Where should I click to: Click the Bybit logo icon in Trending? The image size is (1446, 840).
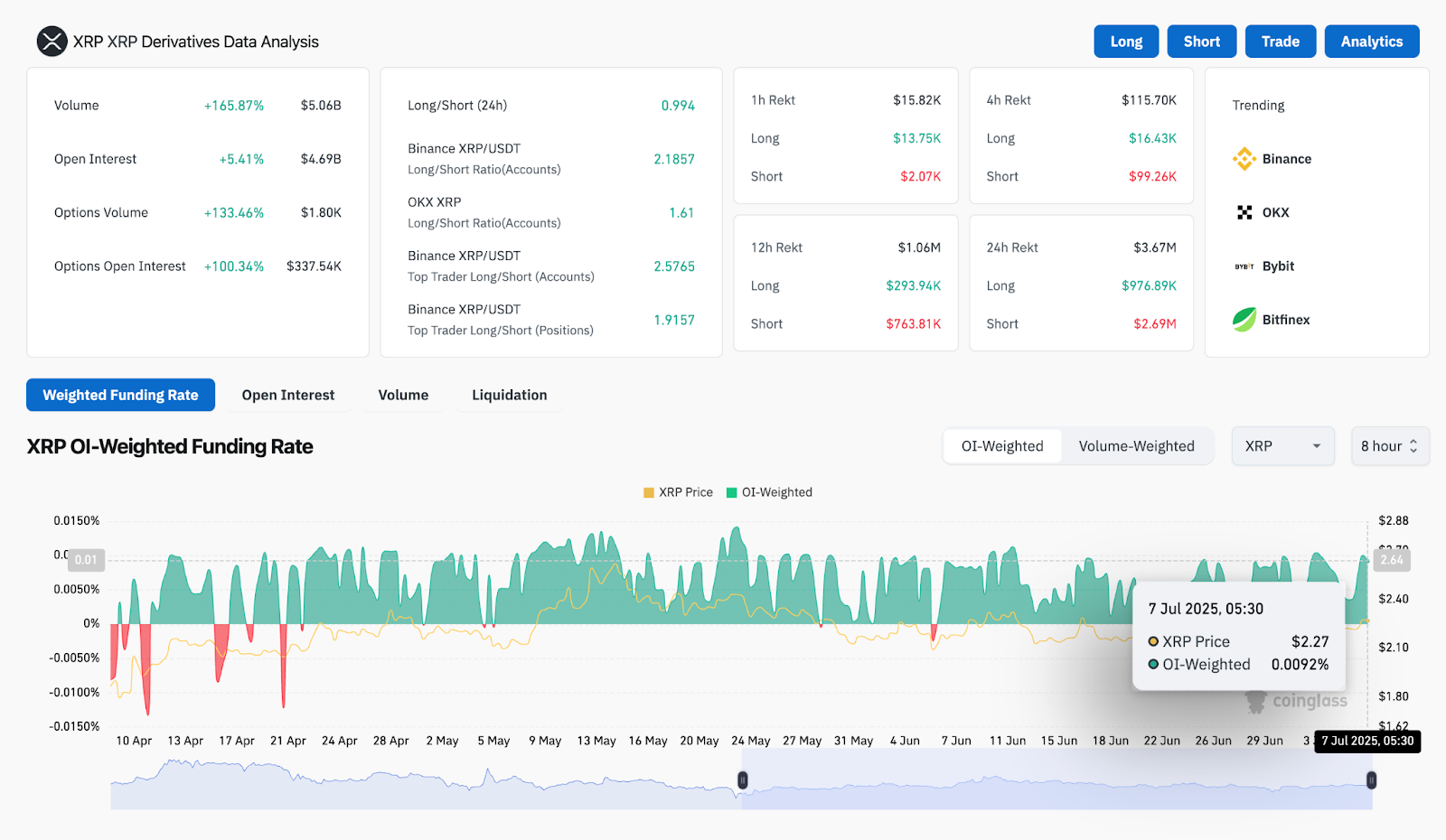coord(1244,266)
